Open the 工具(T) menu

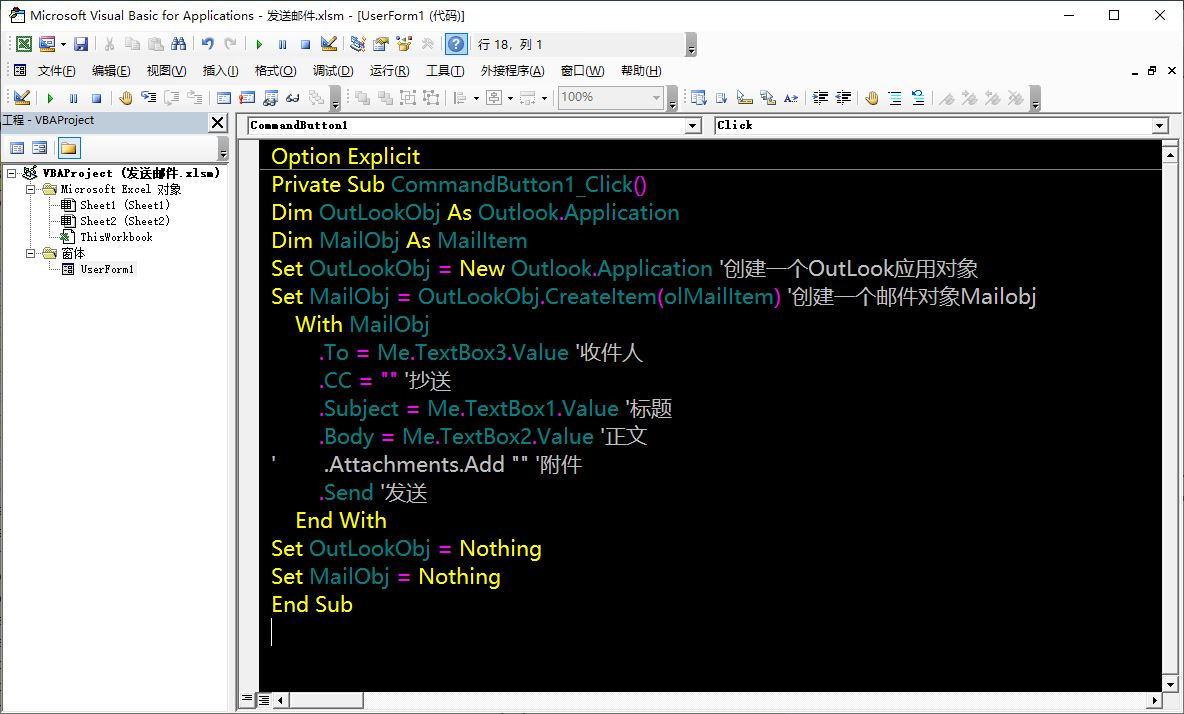pos(445,71)
